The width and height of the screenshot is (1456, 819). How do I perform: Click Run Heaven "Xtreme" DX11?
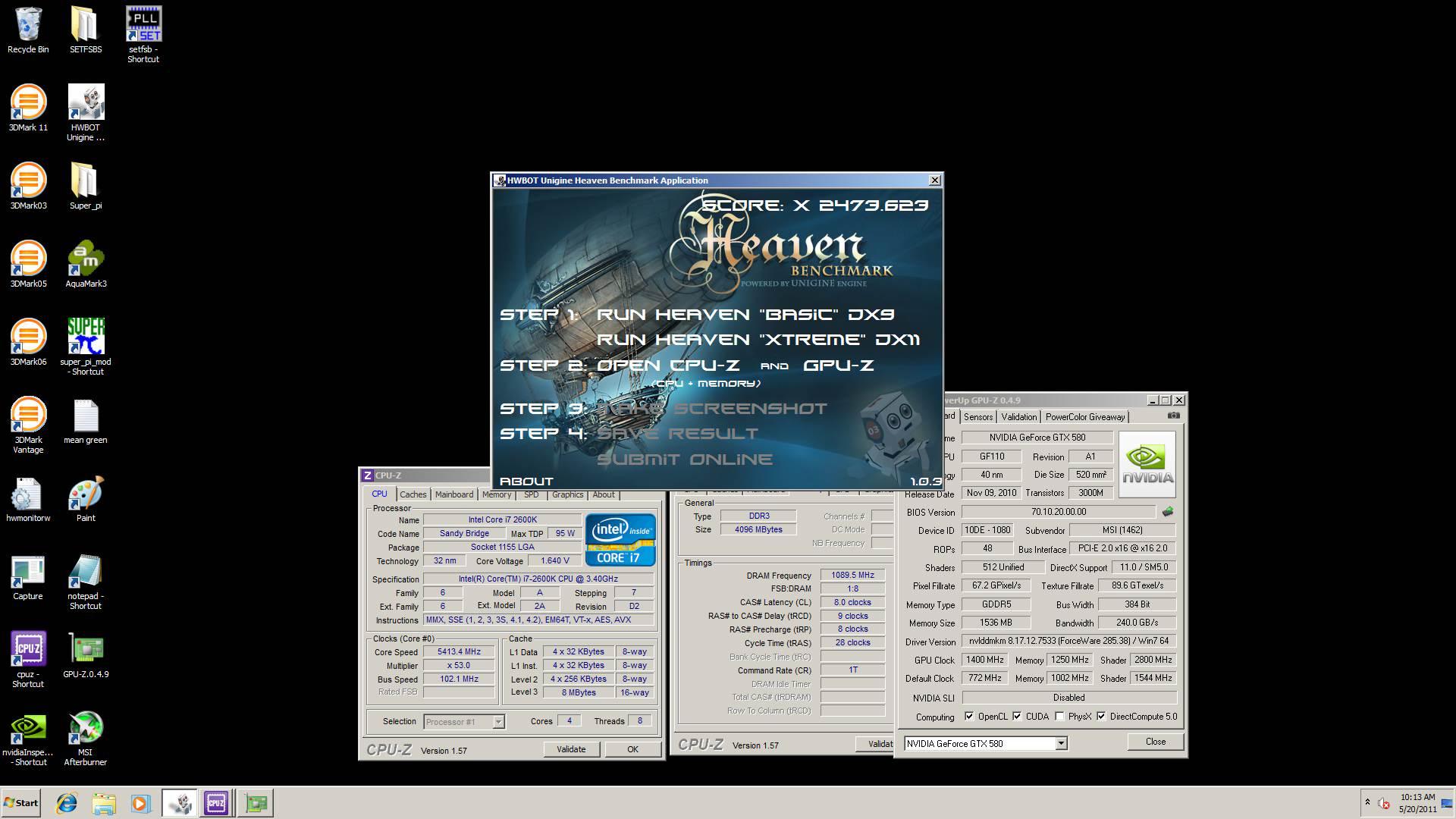tap(758, 340)
